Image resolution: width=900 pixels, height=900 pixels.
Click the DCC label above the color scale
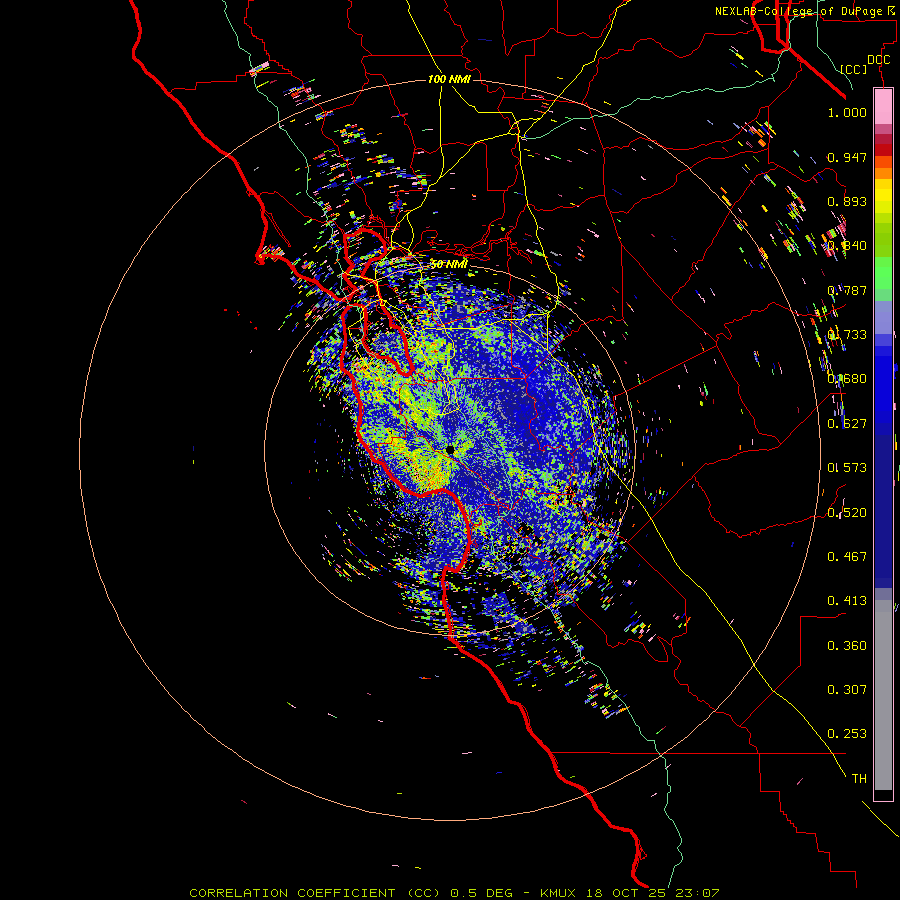(x=878, y=60)
